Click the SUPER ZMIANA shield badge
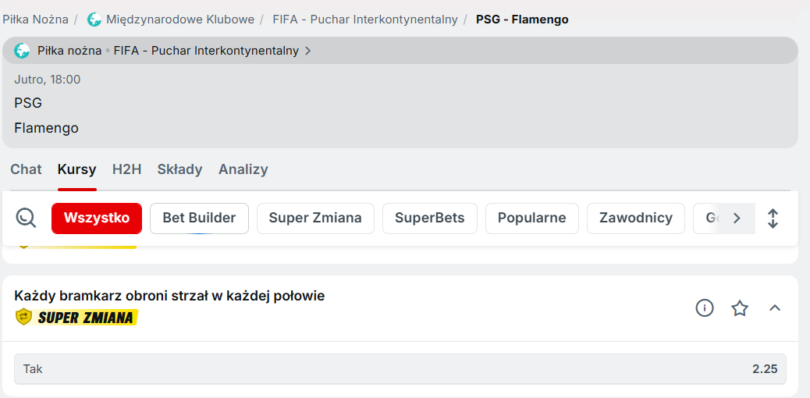 (x=24, y=317)
